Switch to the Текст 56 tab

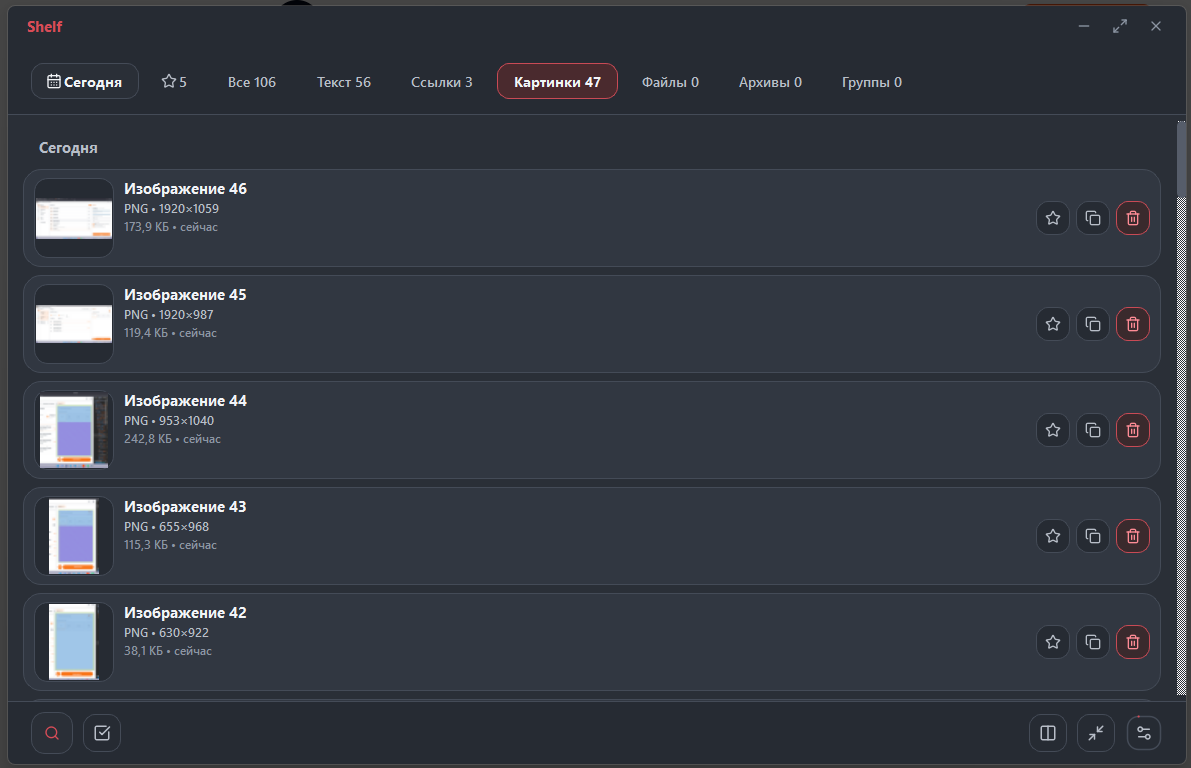pos(344,82)
